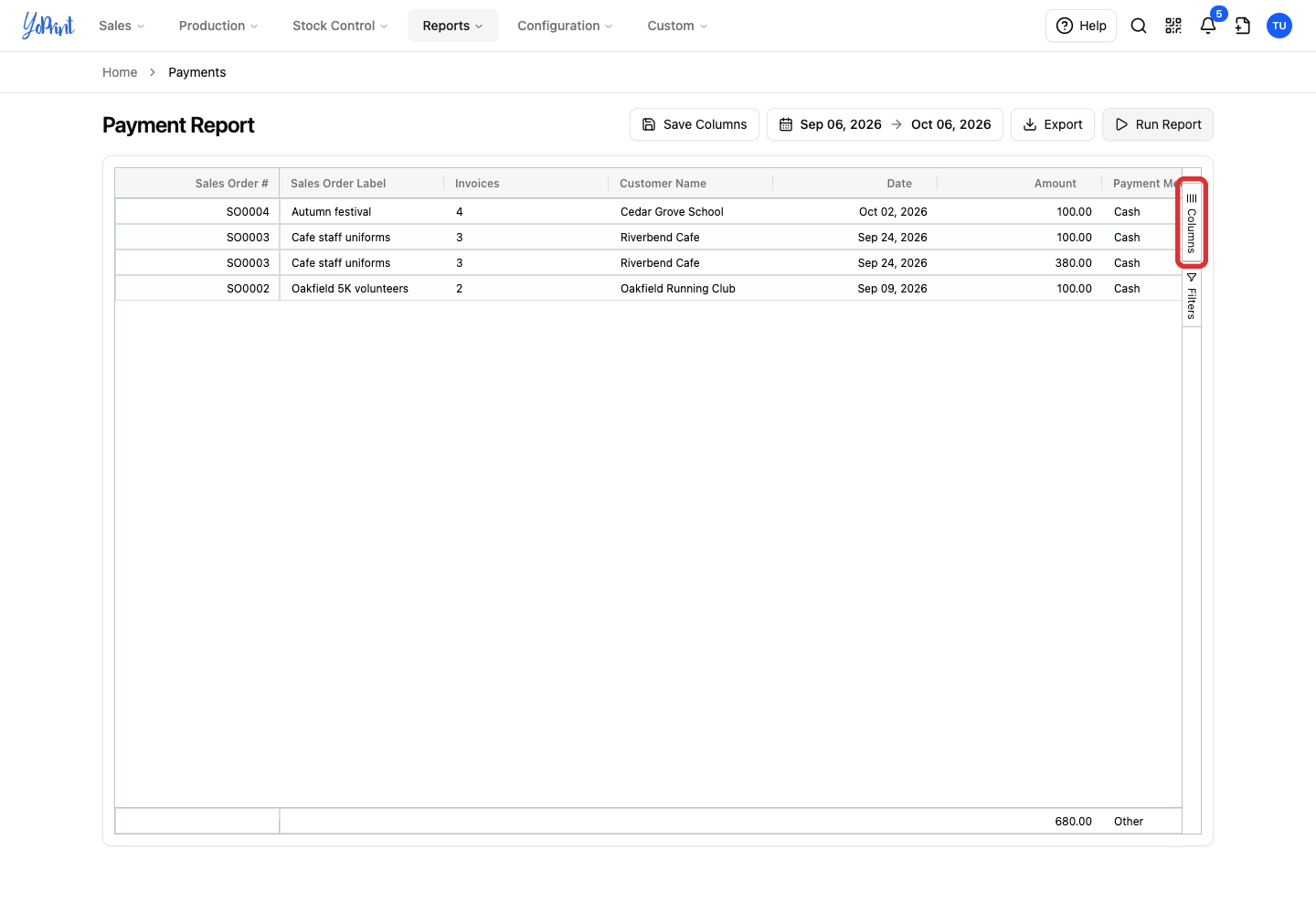Expand the Custom menu
Screen dimensions: 1316x914
click(x=677, y=26)
